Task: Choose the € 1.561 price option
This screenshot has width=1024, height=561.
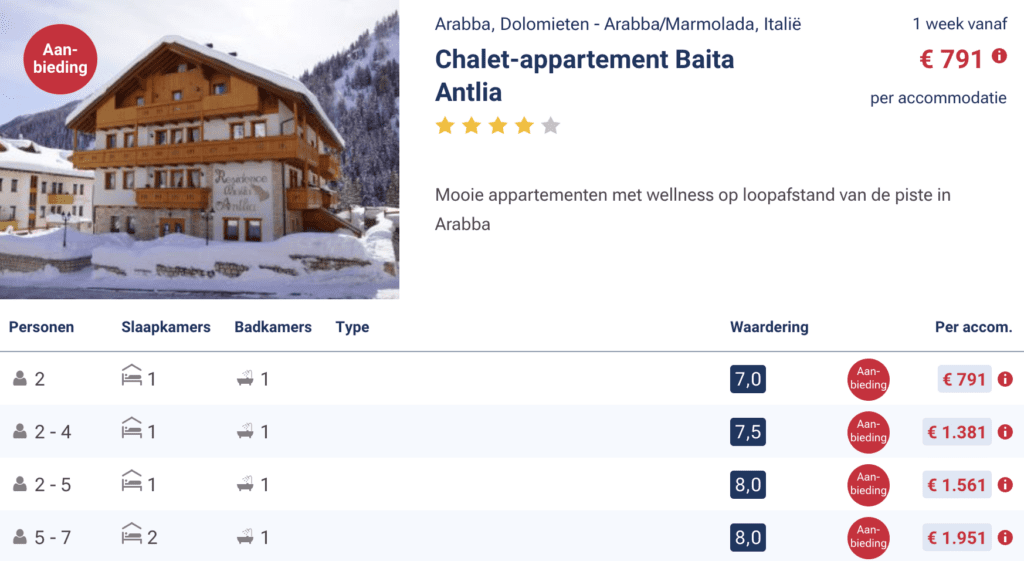Action: click(x=957, y=485)
